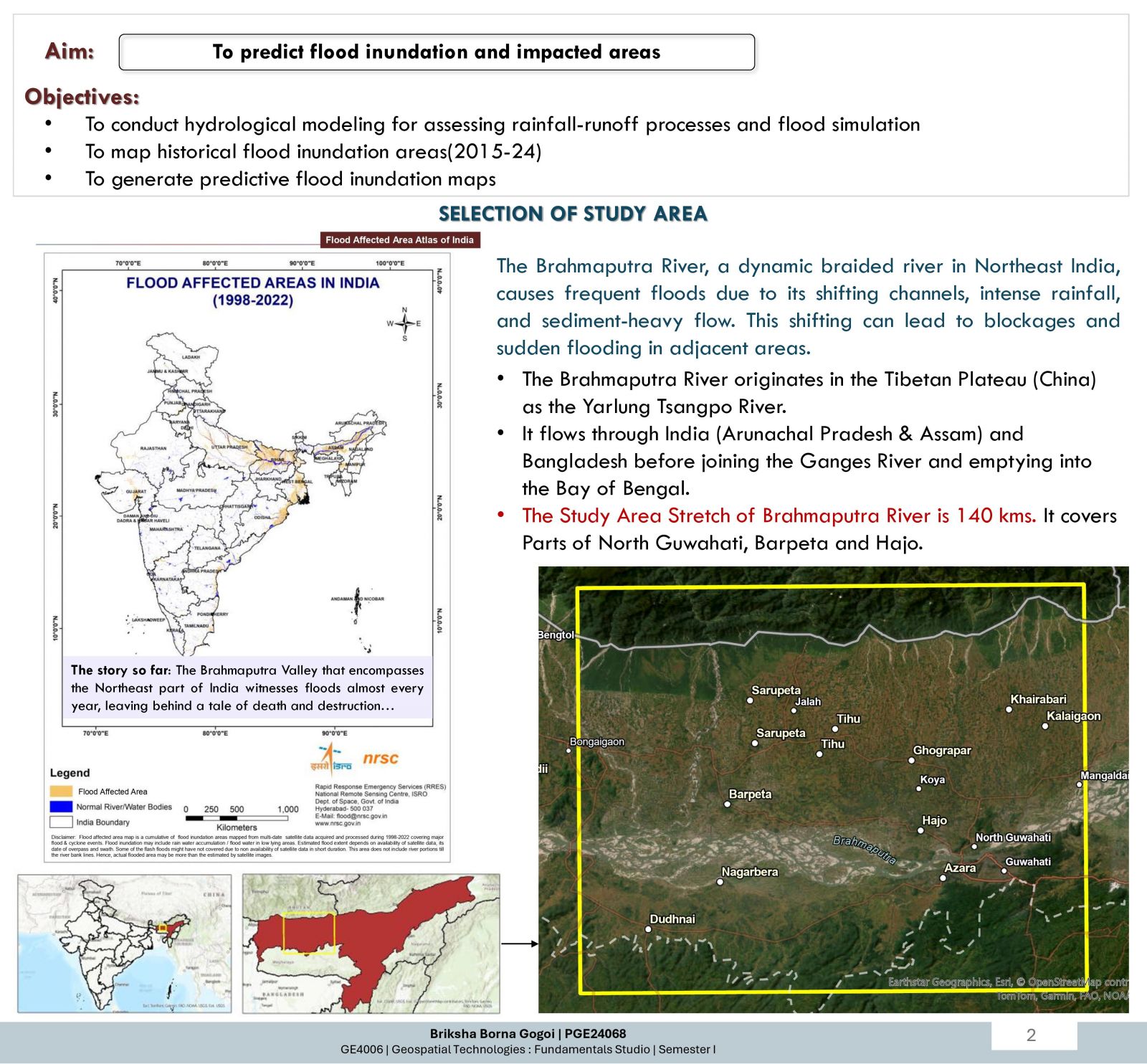Click the red 'Study Area Stretch' sentence
The width and height of the screenshot is (1147, 1064).
pyautogui.click(x=779, y=516)
